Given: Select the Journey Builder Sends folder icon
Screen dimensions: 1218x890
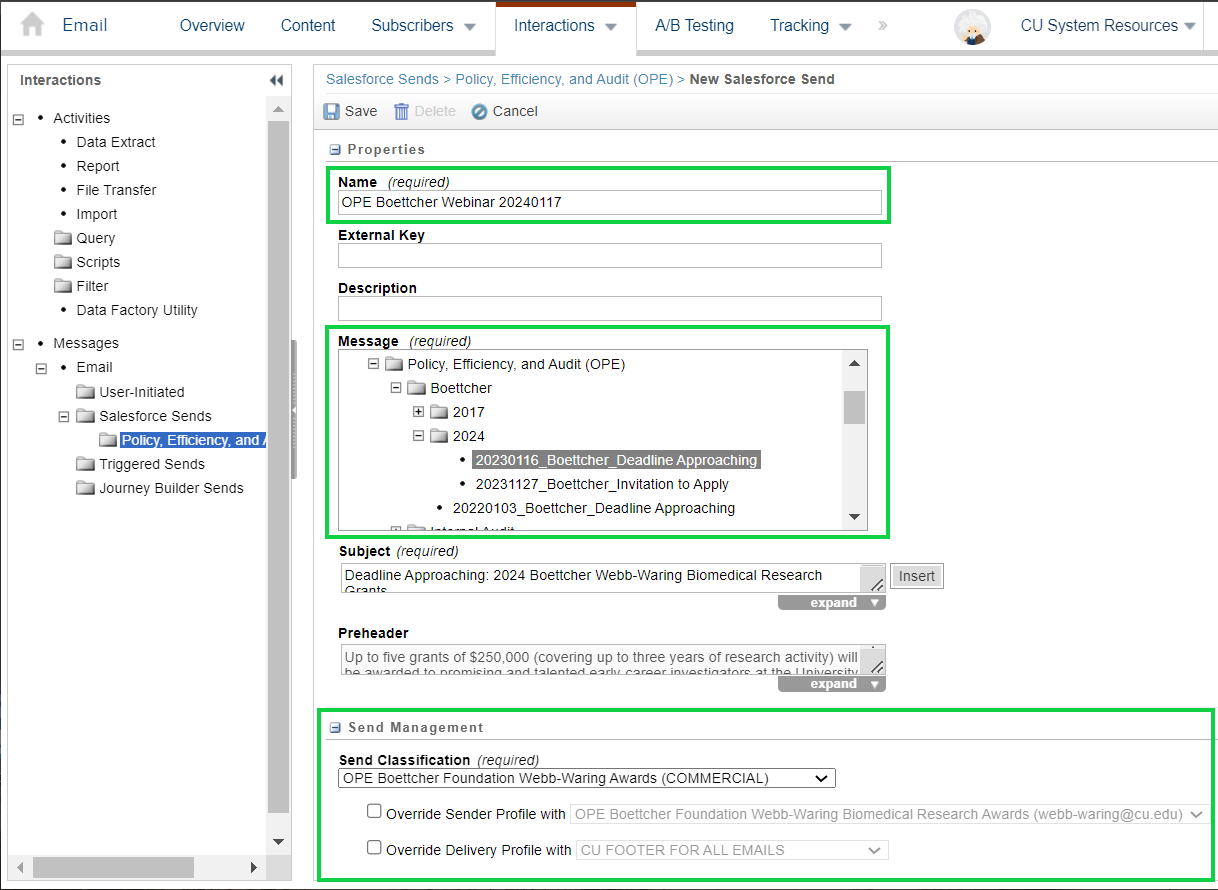Looking at the screenshot, I should 85,488.
